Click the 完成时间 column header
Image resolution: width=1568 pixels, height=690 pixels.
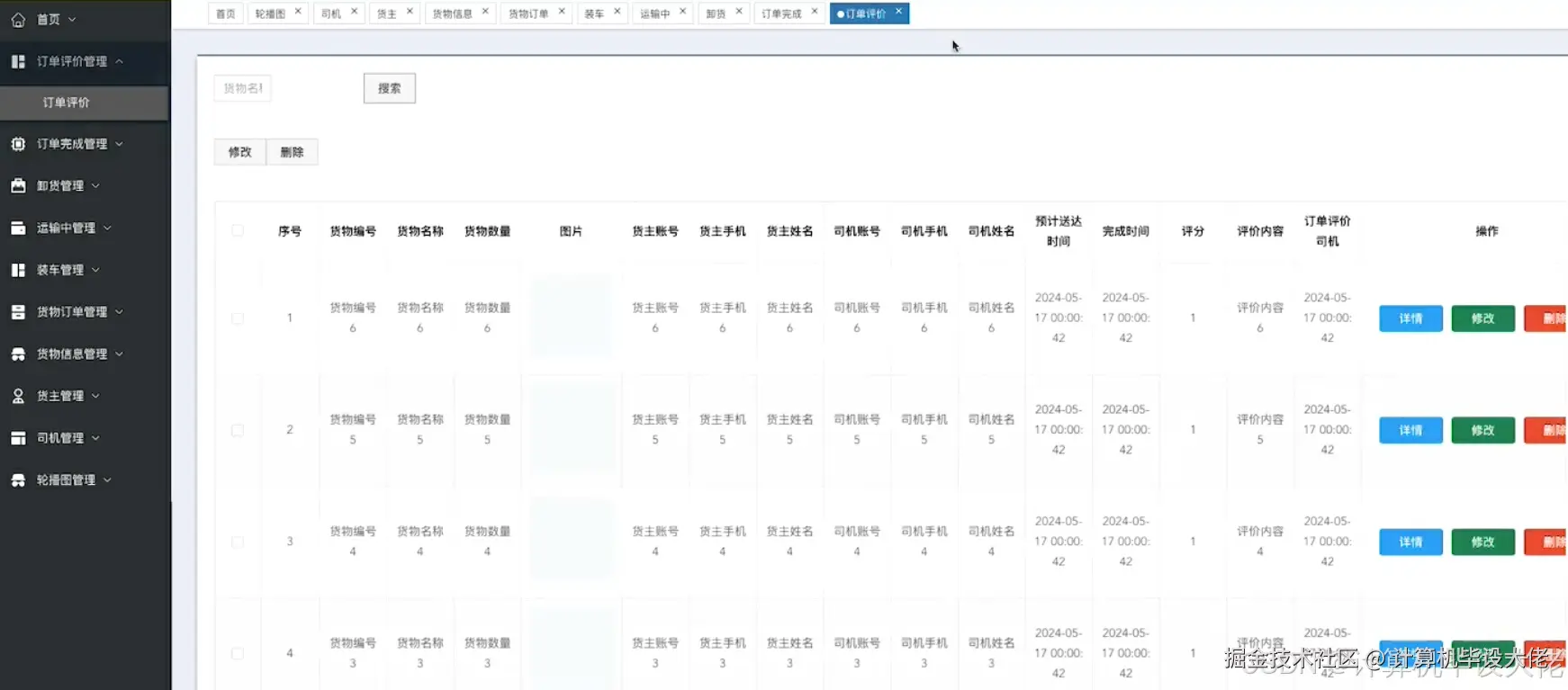[x=1125, y=231]
